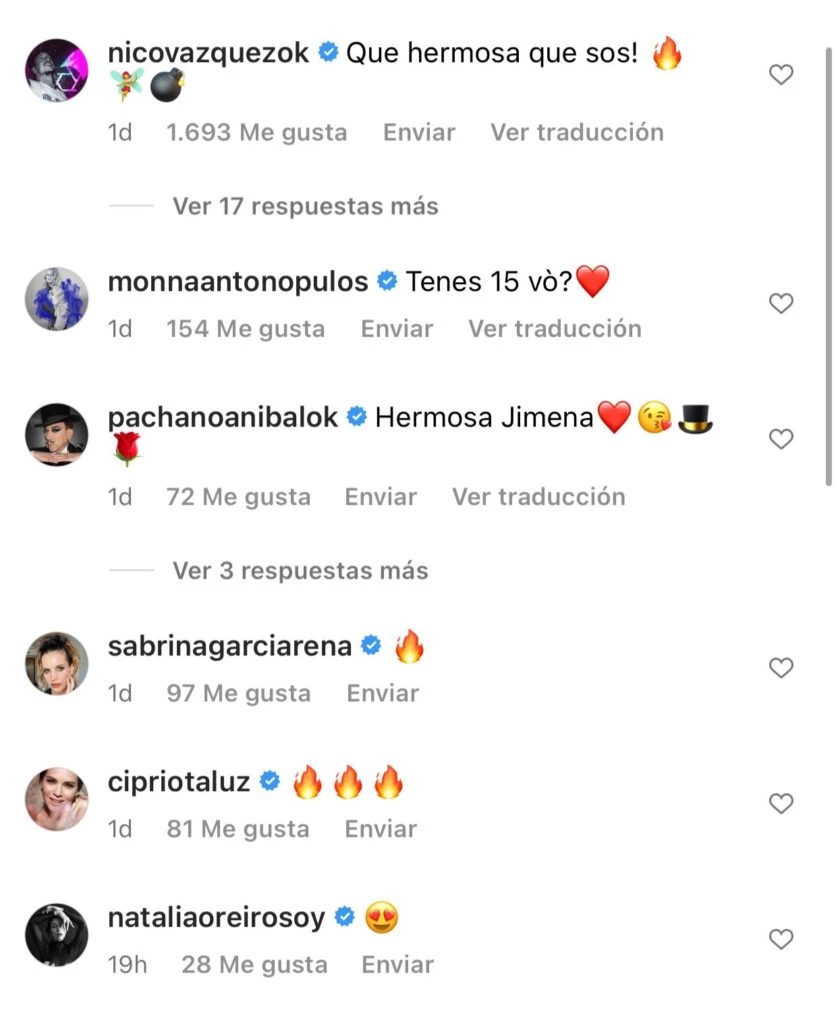The image size is (838, 1024).
Task: Tap cipriotaluz's avatar
Action: coord(57,799)
